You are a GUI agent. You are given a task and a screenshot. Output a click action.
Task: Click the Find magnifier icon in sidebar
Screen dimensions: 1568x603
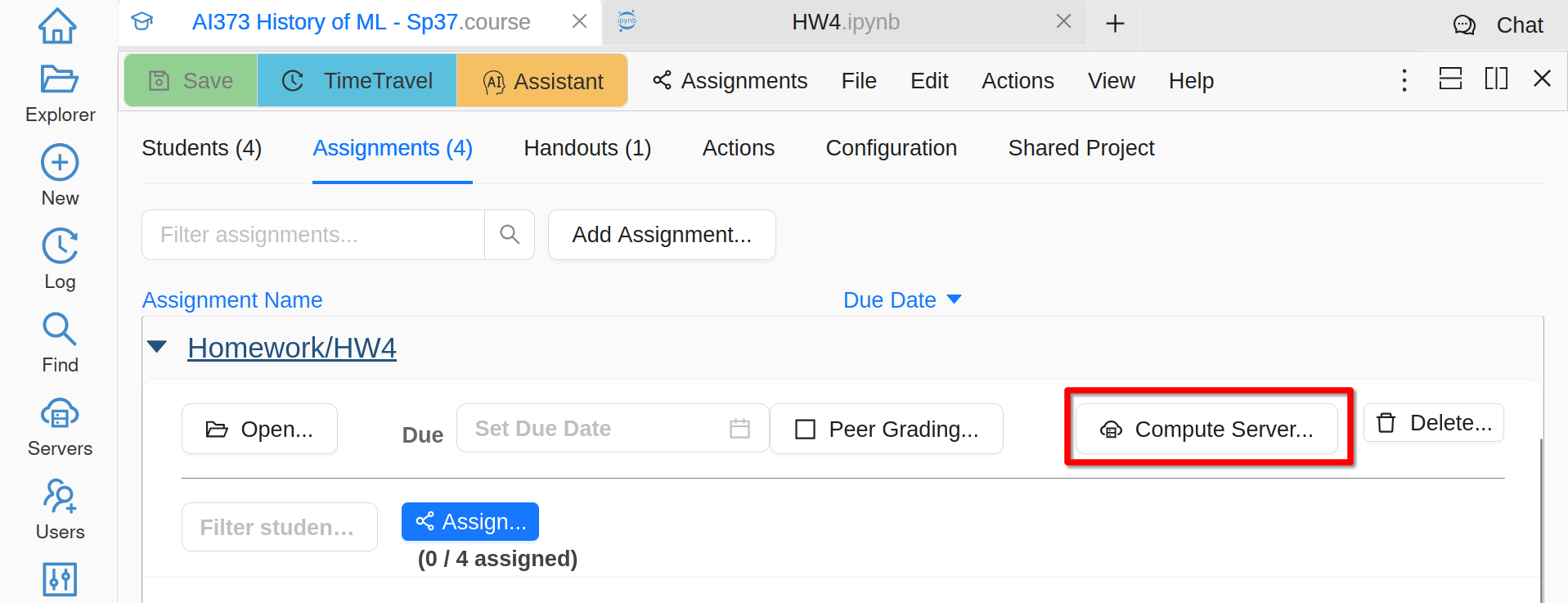60,330
